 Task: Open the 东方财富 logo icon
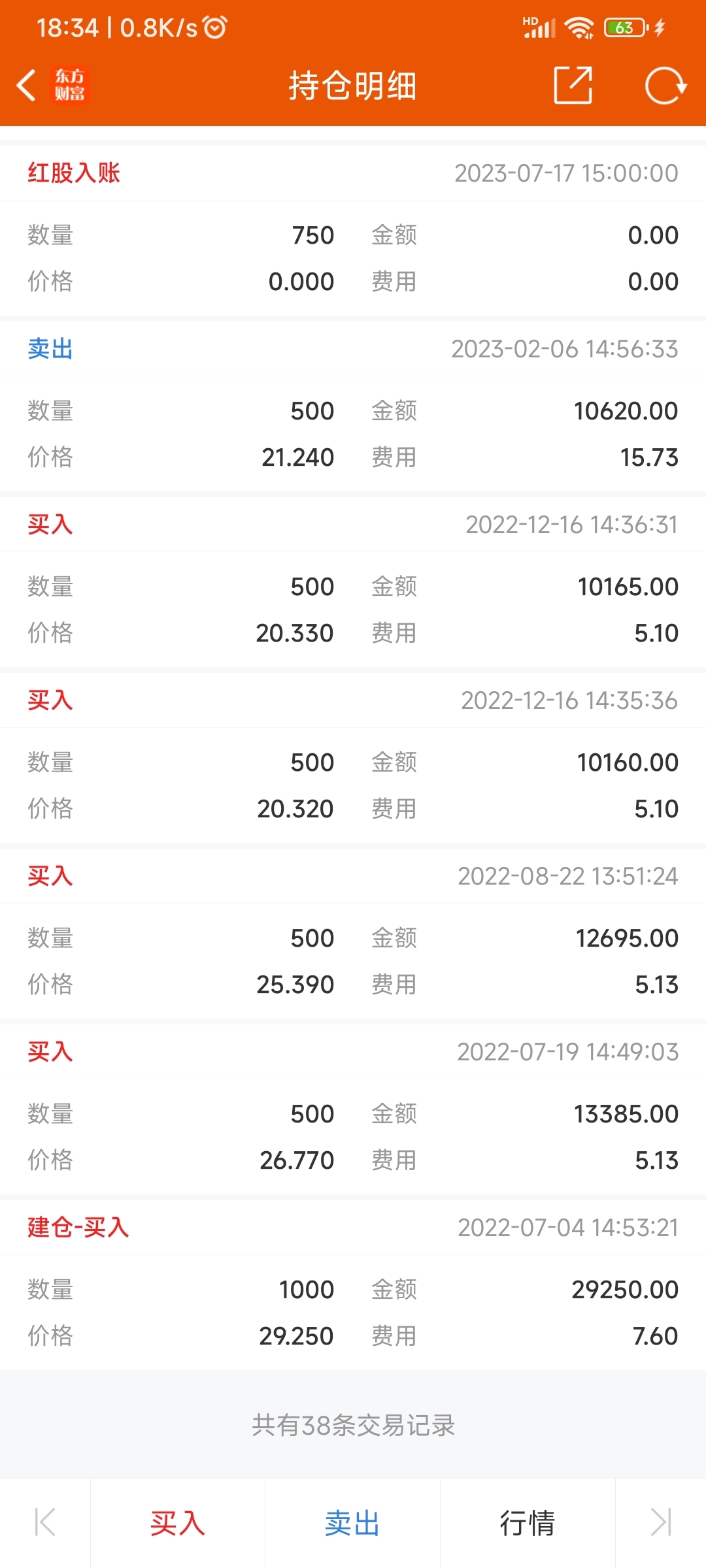click(69, 86)
